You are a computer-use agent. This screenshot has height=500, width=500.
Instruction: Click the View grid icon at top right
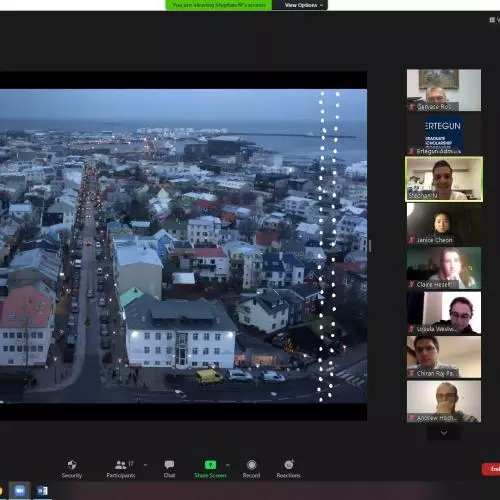point(492,20)
